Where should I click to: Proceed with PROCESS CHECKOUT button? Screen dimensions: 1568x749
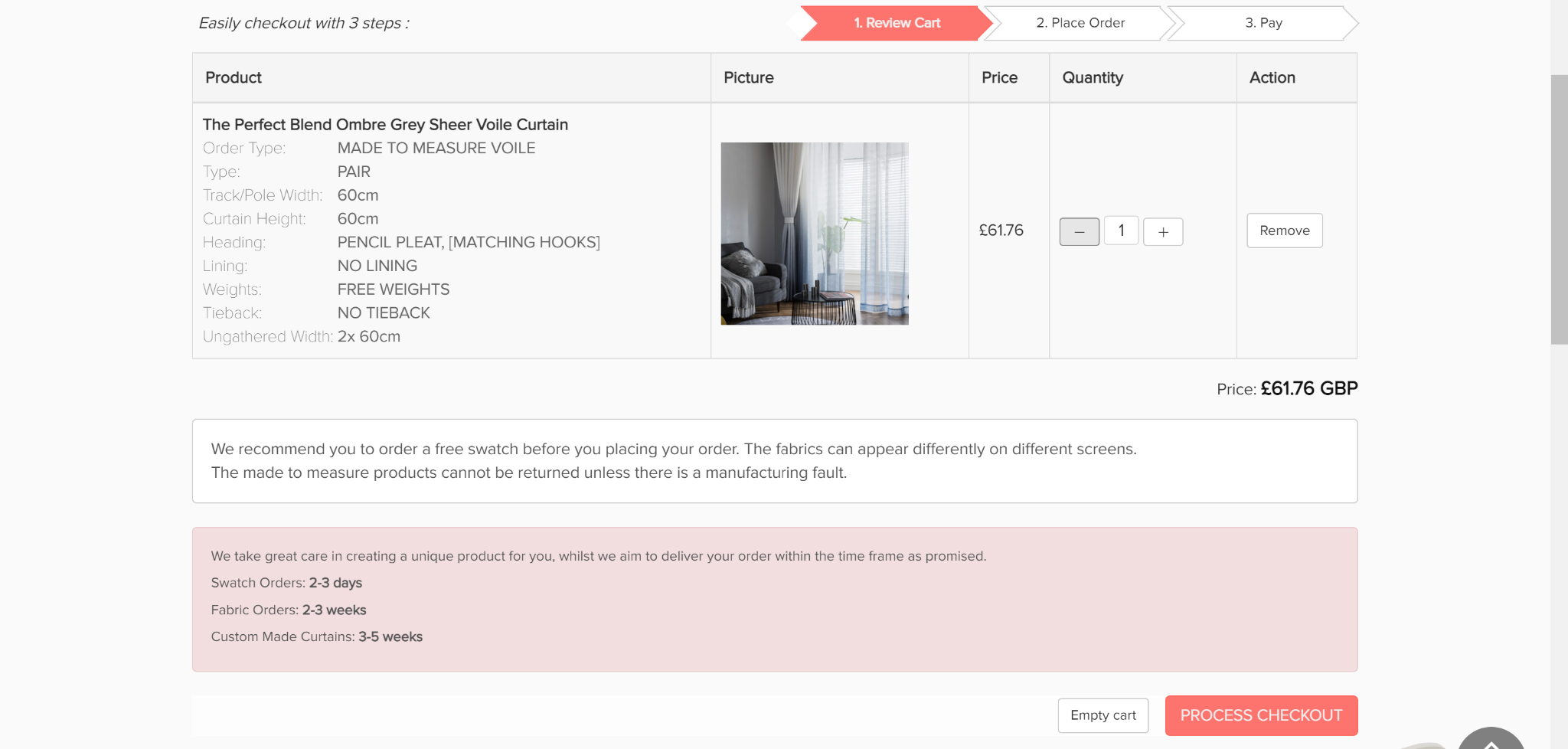(x=1260, y=715)
